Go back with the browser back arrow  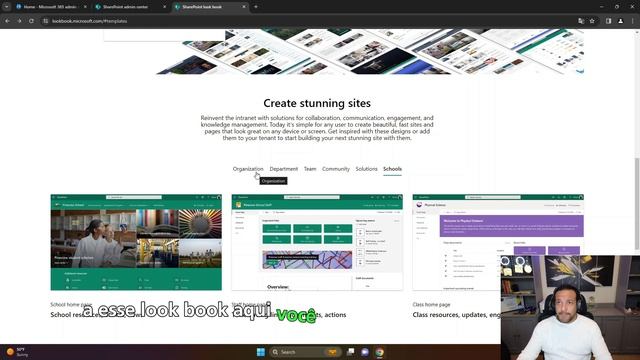pyautogui.click(x=7, y=21)
